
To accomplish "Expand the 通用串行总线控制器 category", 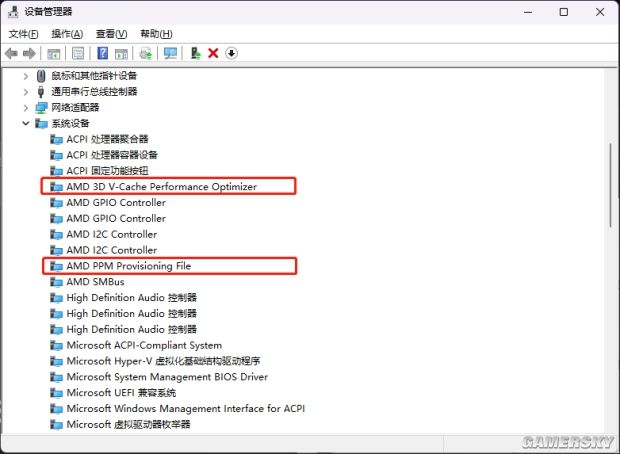I will [x=26, y=92].
